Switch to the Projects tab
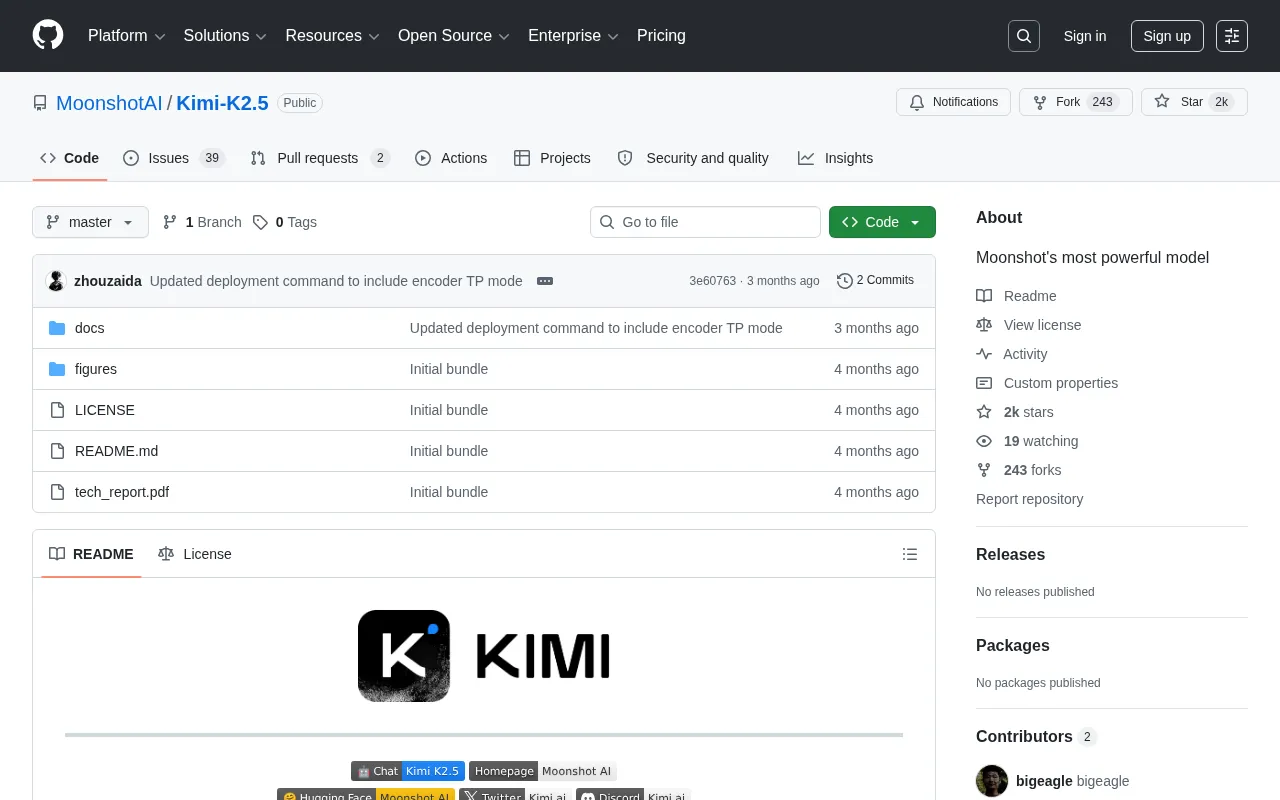This screenshot has height=800, width=1280. pyautogui.click(x=552, y=158)
